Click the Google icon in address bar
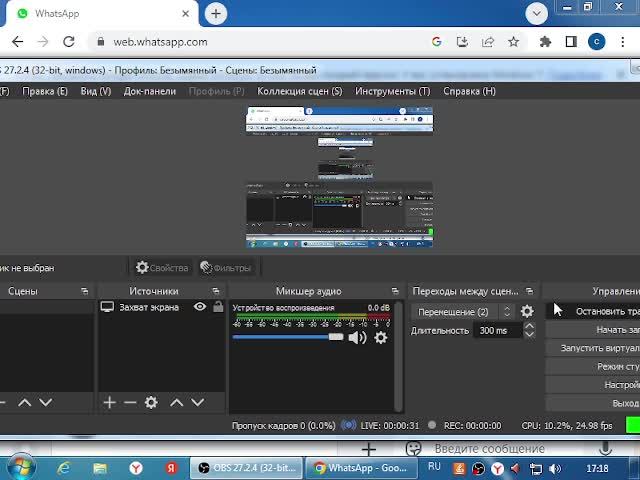Viewport: 640px width, 480px height. point(436,42)
